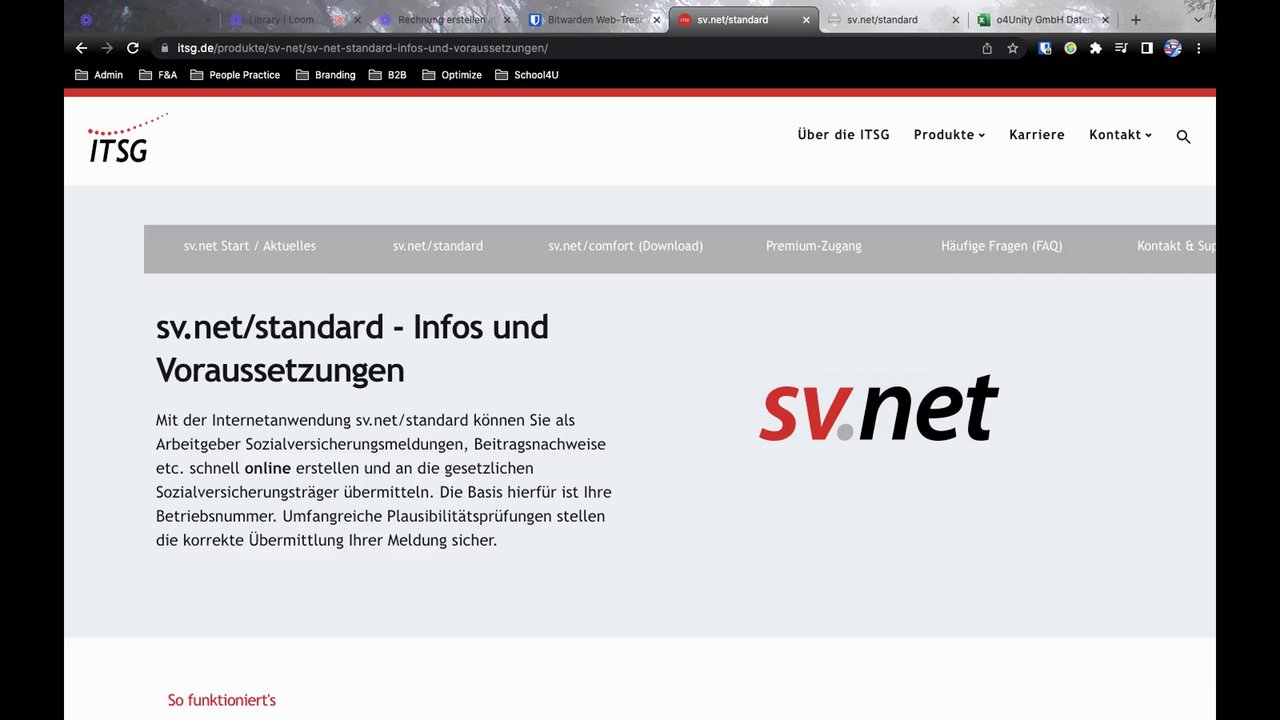Open the Karriere page
The image size is (1280, 720).
point(1037,135)
